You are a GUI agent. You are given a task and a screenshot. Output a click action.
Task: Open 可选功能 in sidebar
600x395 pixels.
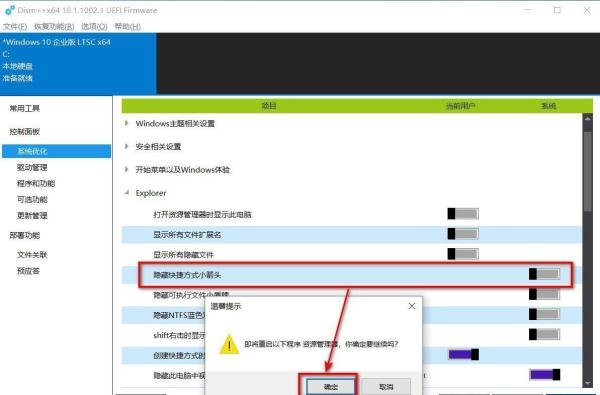[32, 199]
